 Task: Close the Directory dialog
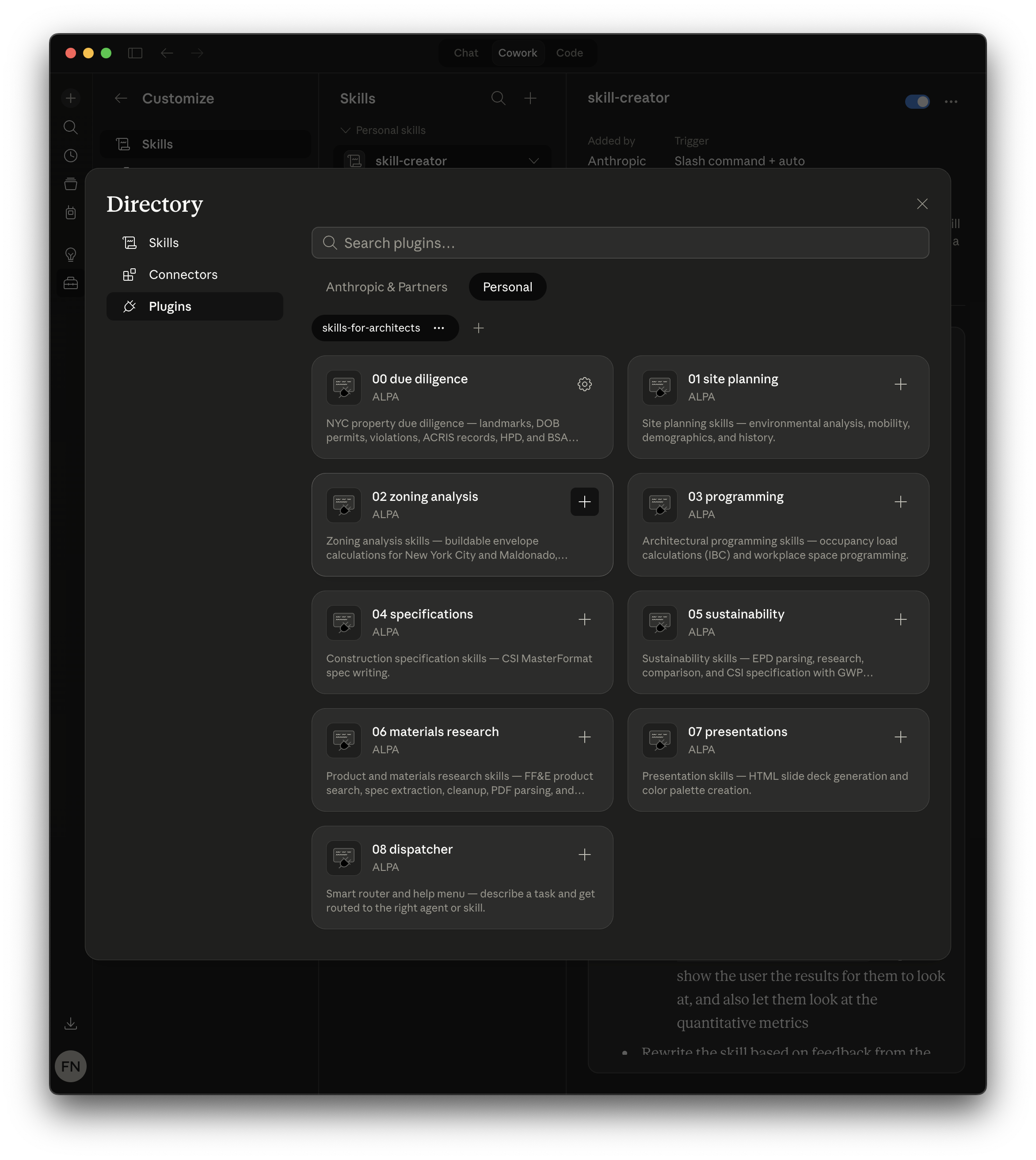point(922,204)
